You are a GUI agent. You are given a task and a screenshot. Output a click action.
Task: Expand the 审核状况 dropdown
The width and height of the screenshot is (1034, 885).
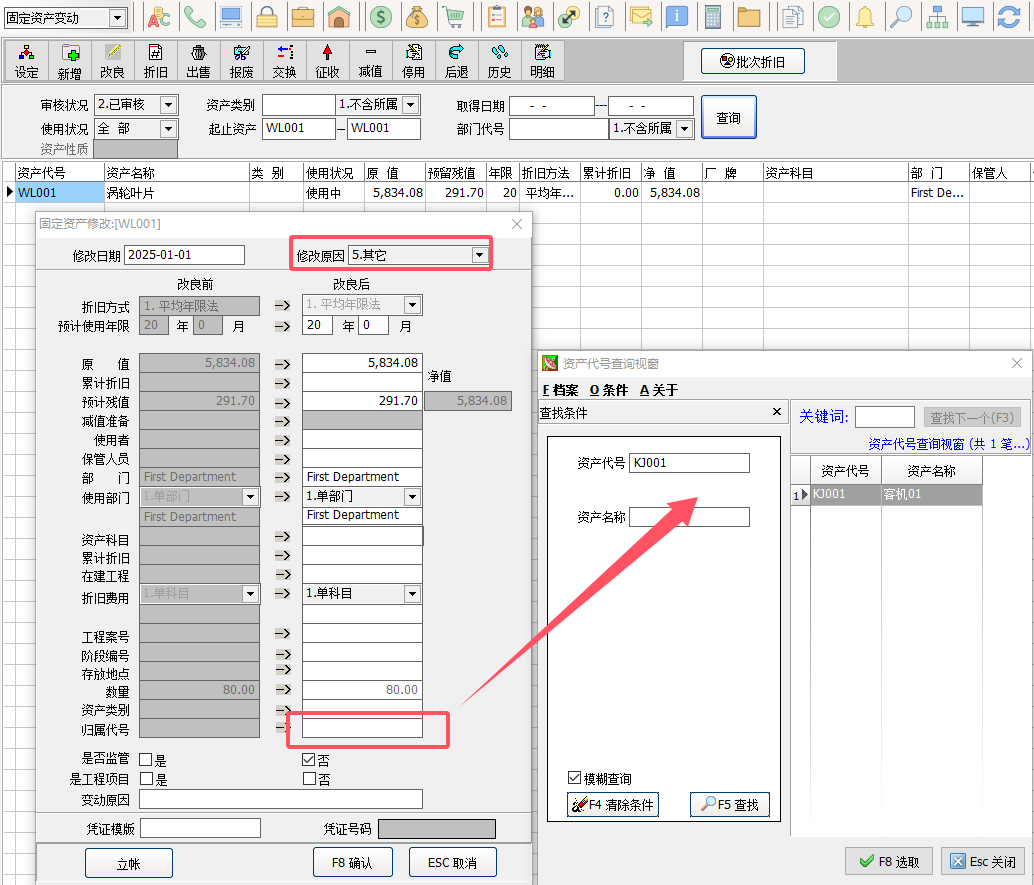(168, 105)
